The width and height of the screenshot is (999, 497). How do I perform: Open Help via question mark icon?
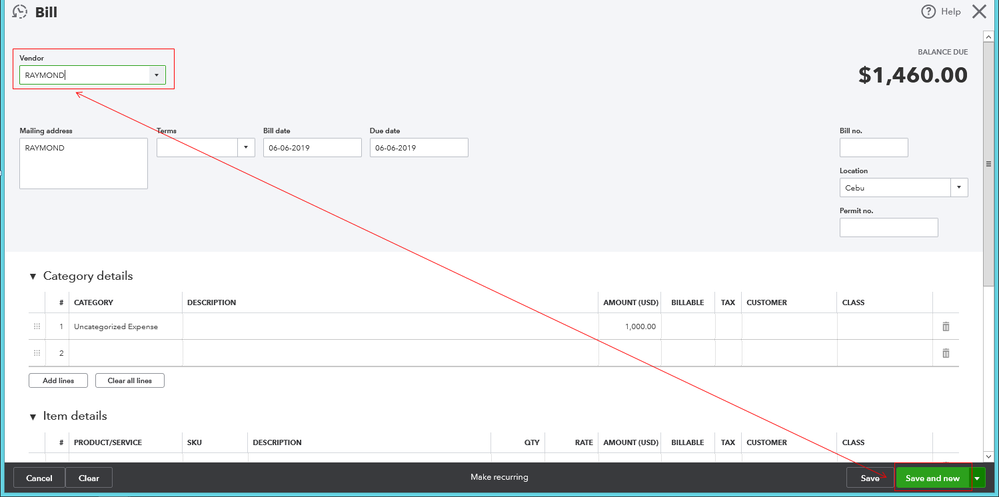[928, 11]
